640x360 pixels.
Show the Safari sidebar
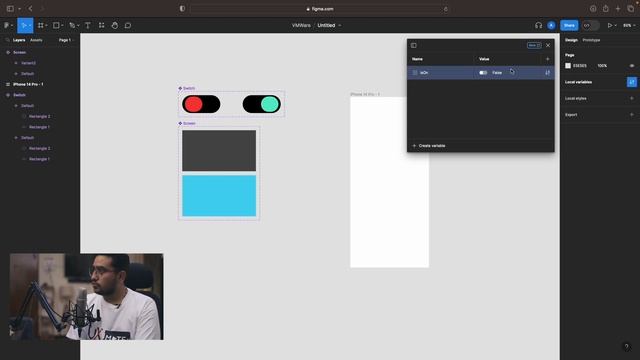pos(10,9)
